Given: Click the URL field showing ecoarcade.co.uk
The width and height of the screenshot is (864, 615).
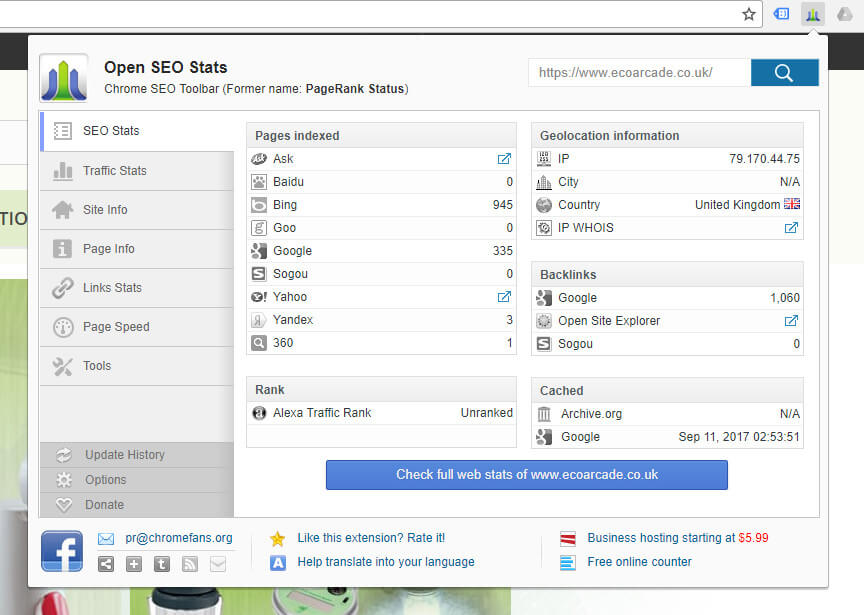Looking at the screenshot, I should tap(639, 73).
